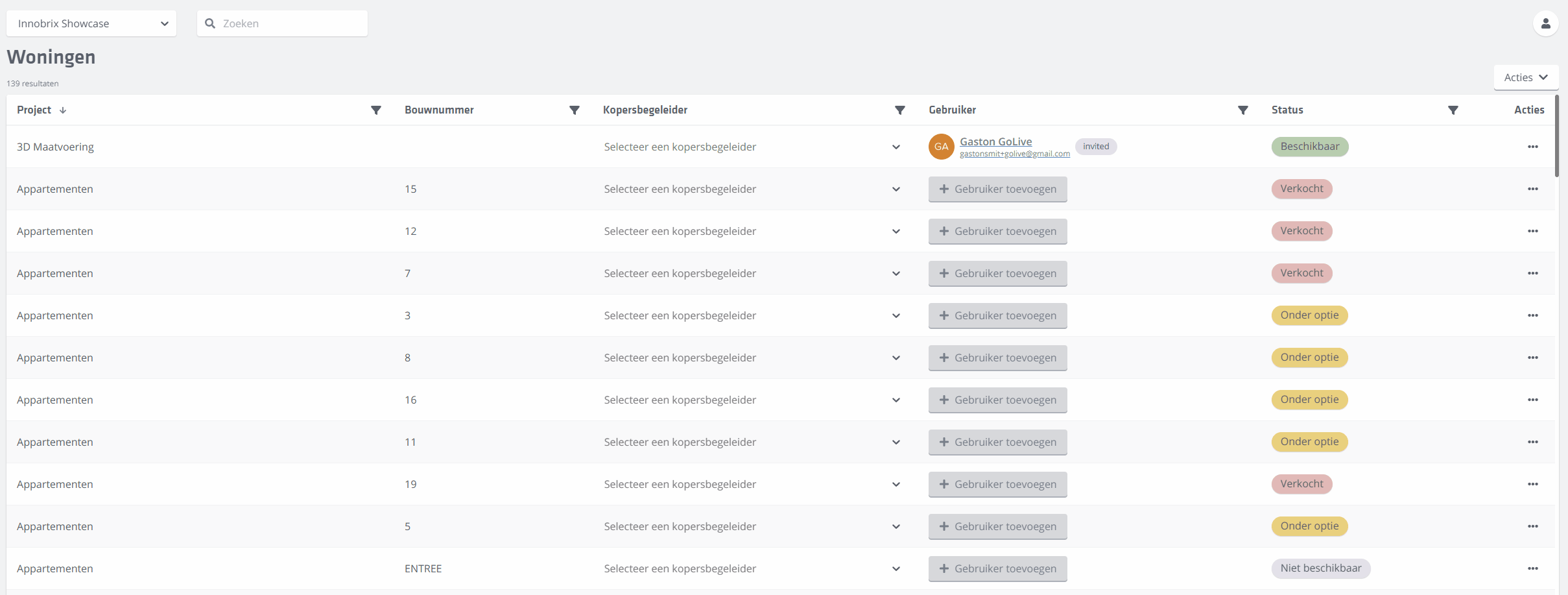Open three-dot menu for Appartementen 15
Screen dimensions: 1568x595
(x=1532, y=189)
